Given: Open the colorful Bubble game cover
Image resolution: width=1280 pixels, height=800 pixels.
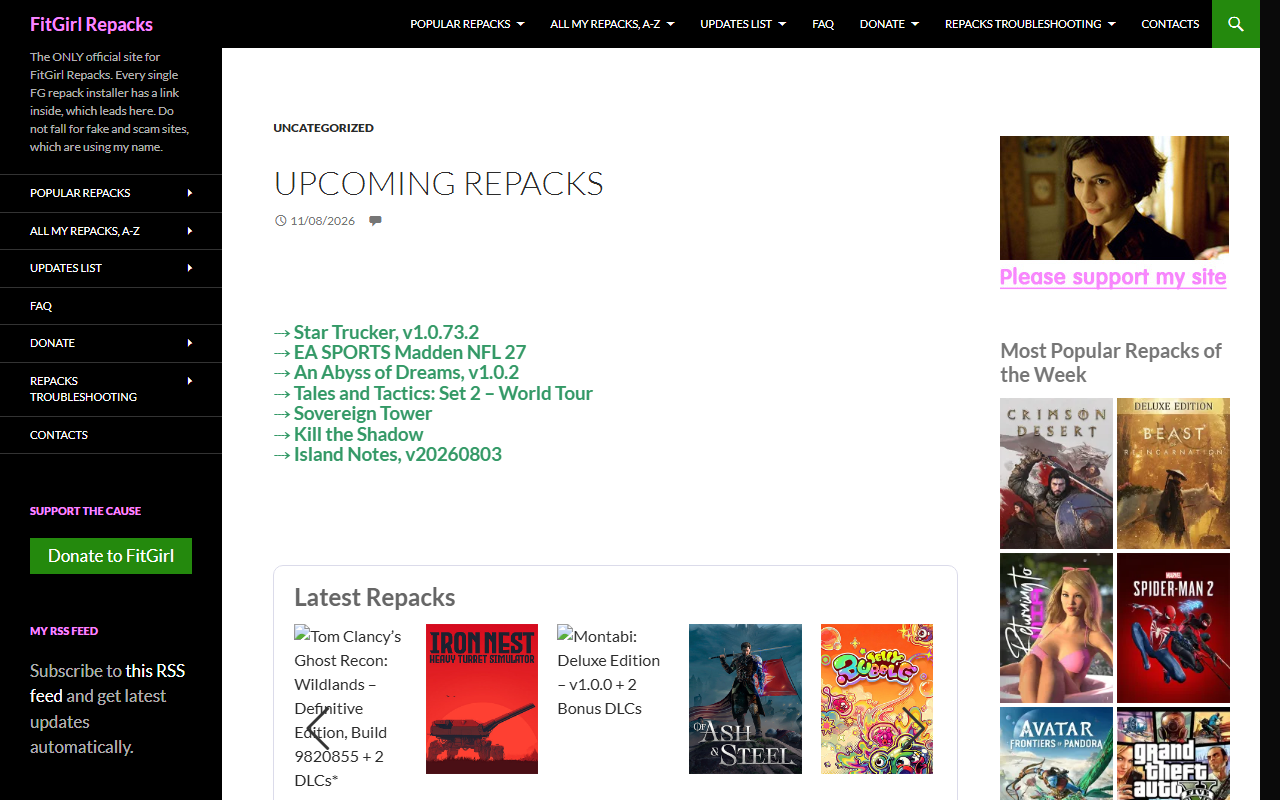Looking at the screenshot, I should tap(877, 699).
